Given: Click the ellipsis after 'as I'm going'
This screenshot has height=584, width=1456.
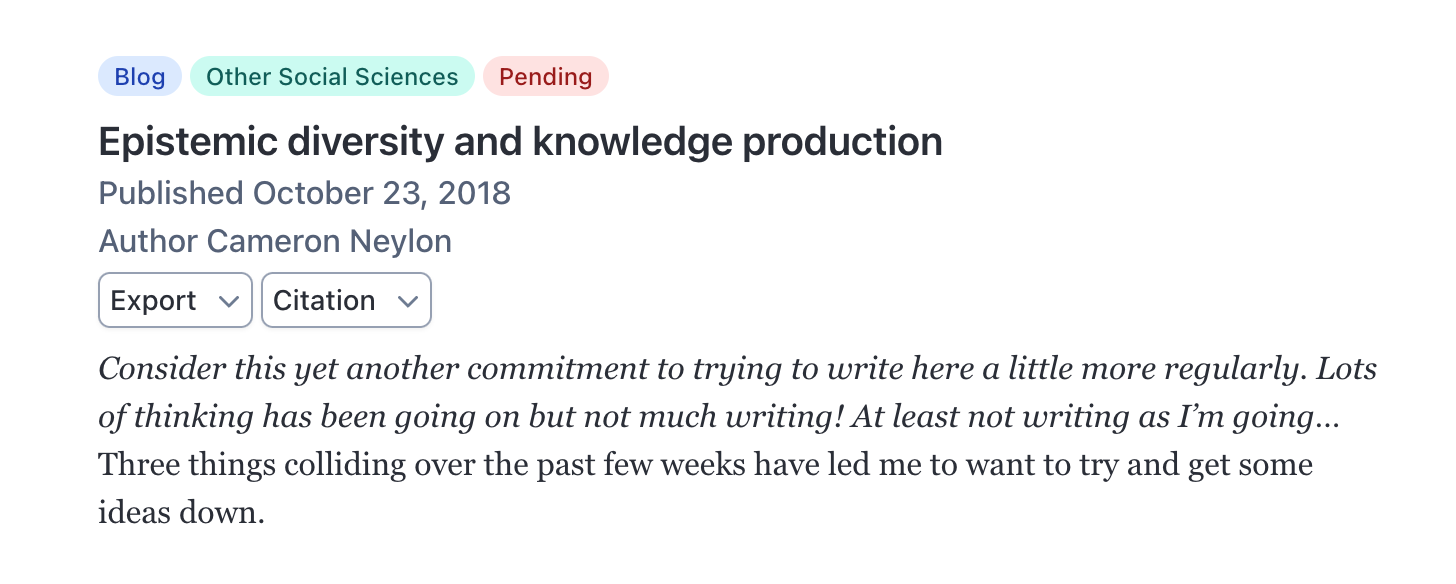Looking at the screenshot, I should [1328, 419].
